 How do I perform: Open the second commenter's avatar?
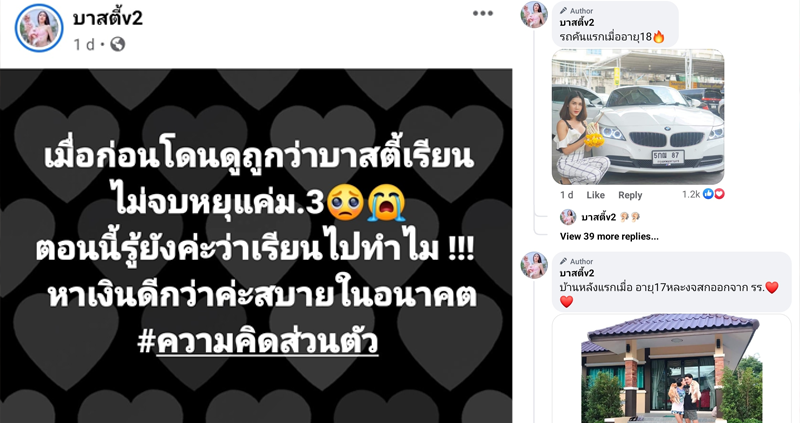(534, 265)
